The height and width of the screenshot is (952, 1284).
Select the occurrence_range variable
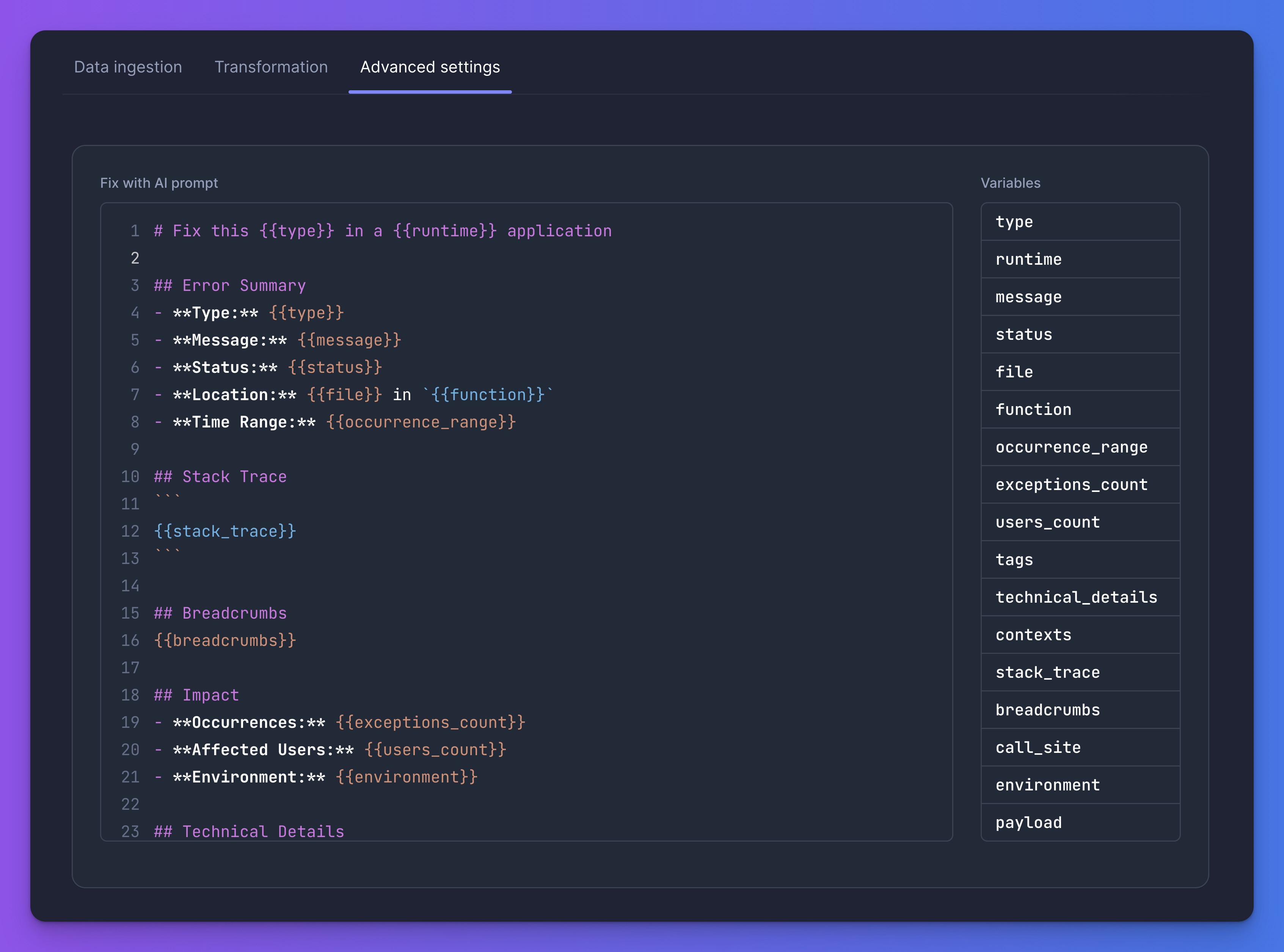tap(1080, 447)
